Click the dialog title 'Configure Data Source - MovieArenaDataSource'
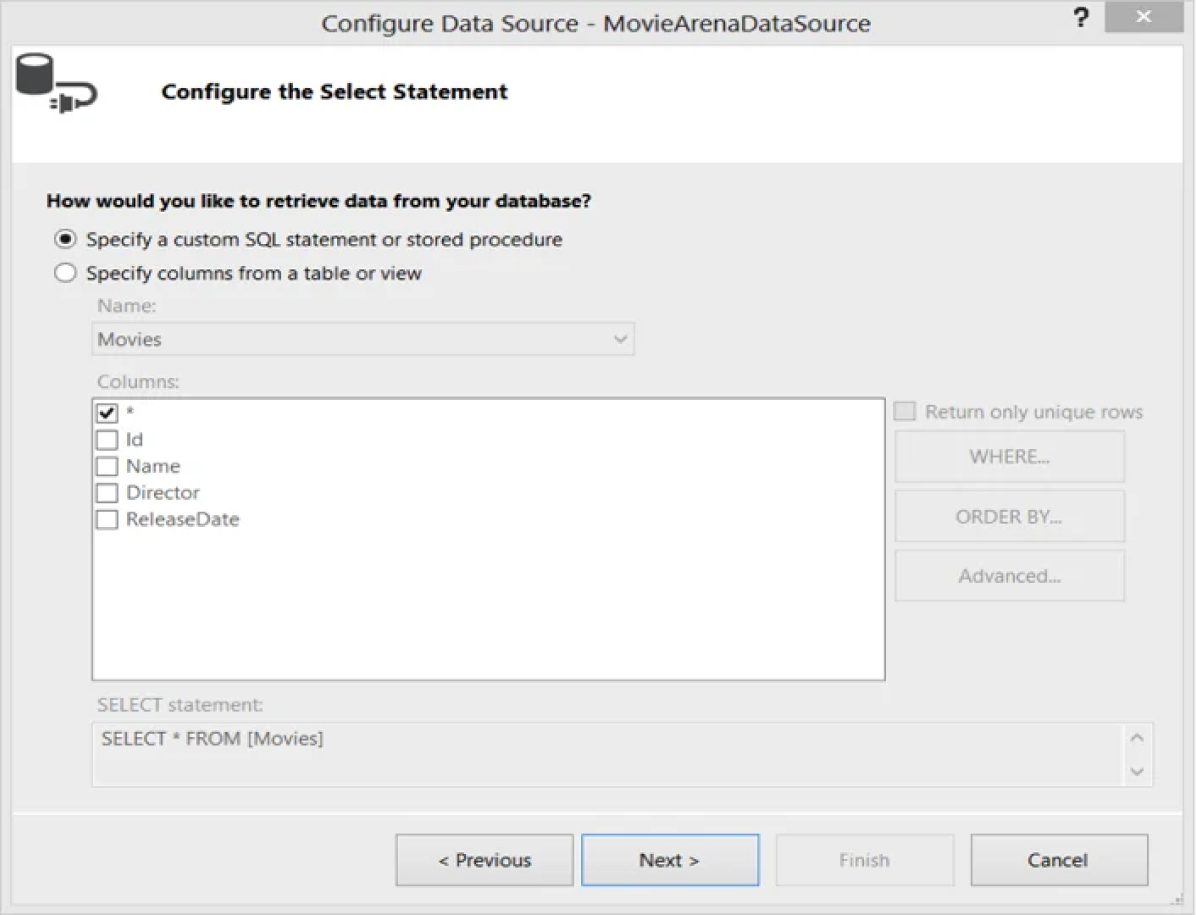 click(x=596, y=24)
